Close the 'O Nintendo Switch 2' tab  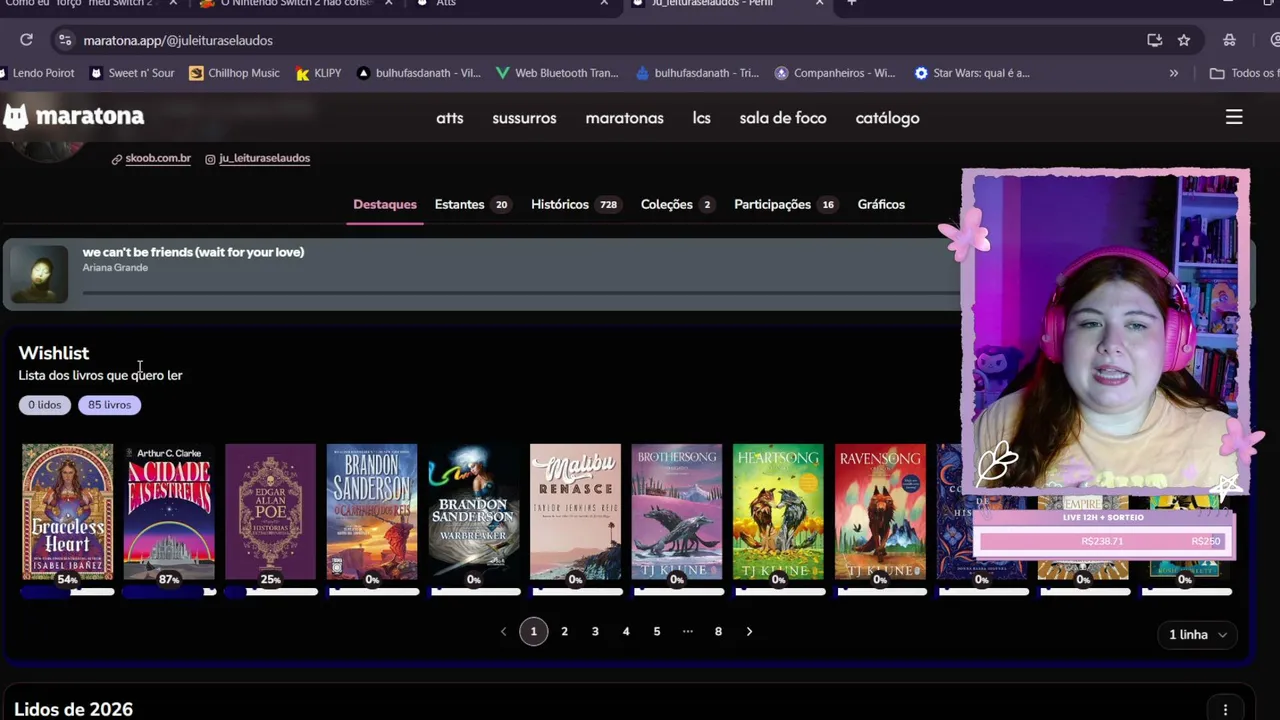(388, 3)
